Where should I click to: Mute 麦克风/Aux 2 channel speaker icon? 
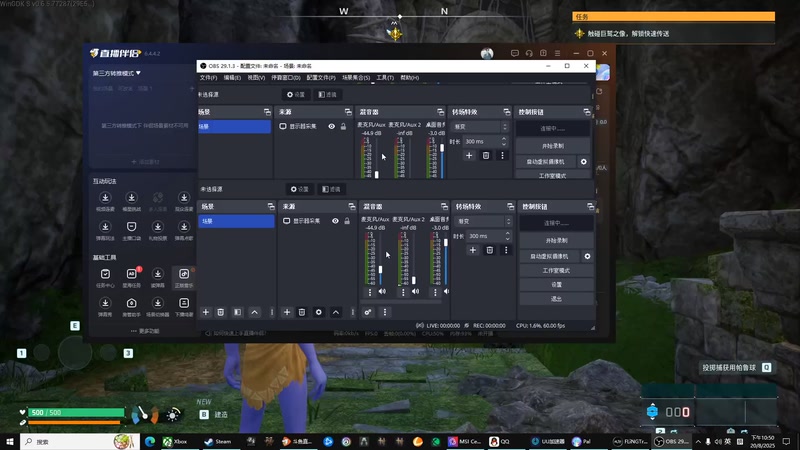click(415, 292)
